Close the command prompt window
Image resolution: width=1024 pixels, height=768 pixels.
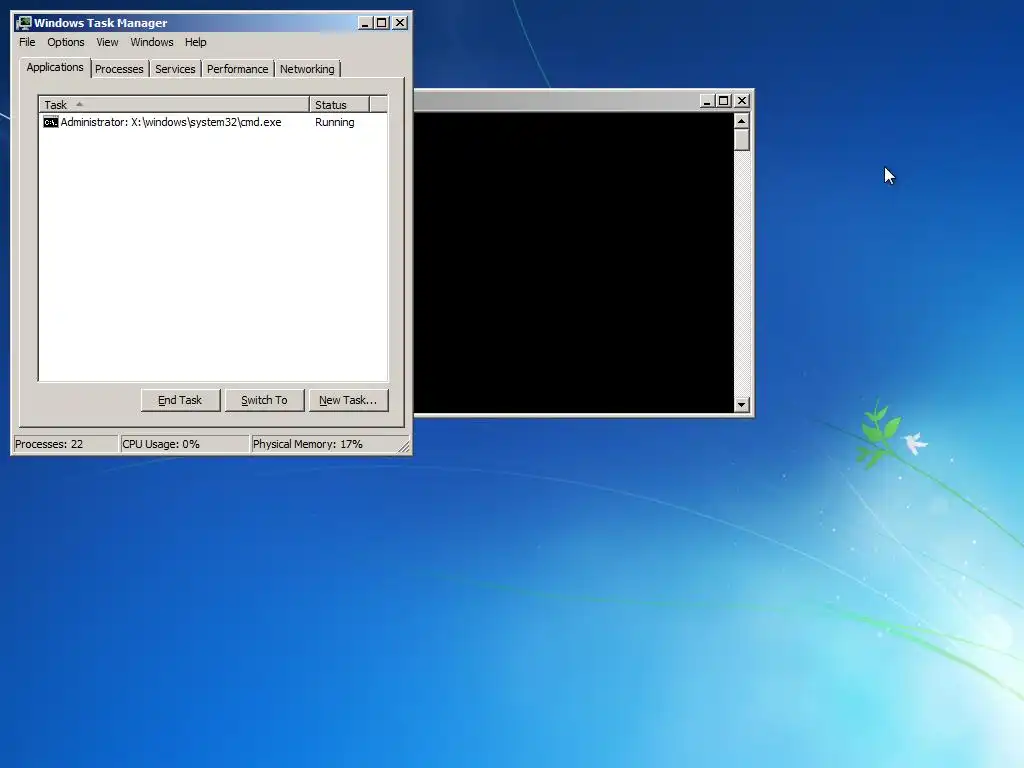[742, 101]
